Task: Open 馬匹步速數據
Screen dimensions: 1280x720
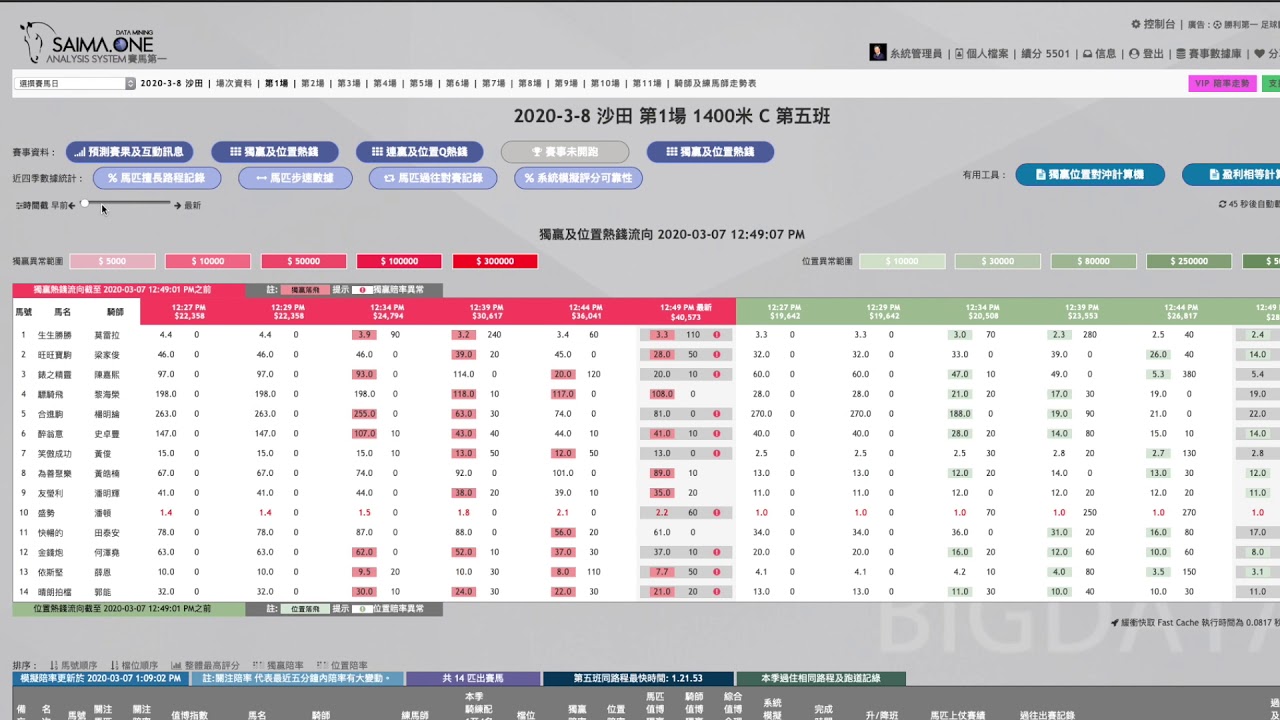Action: 295,178
